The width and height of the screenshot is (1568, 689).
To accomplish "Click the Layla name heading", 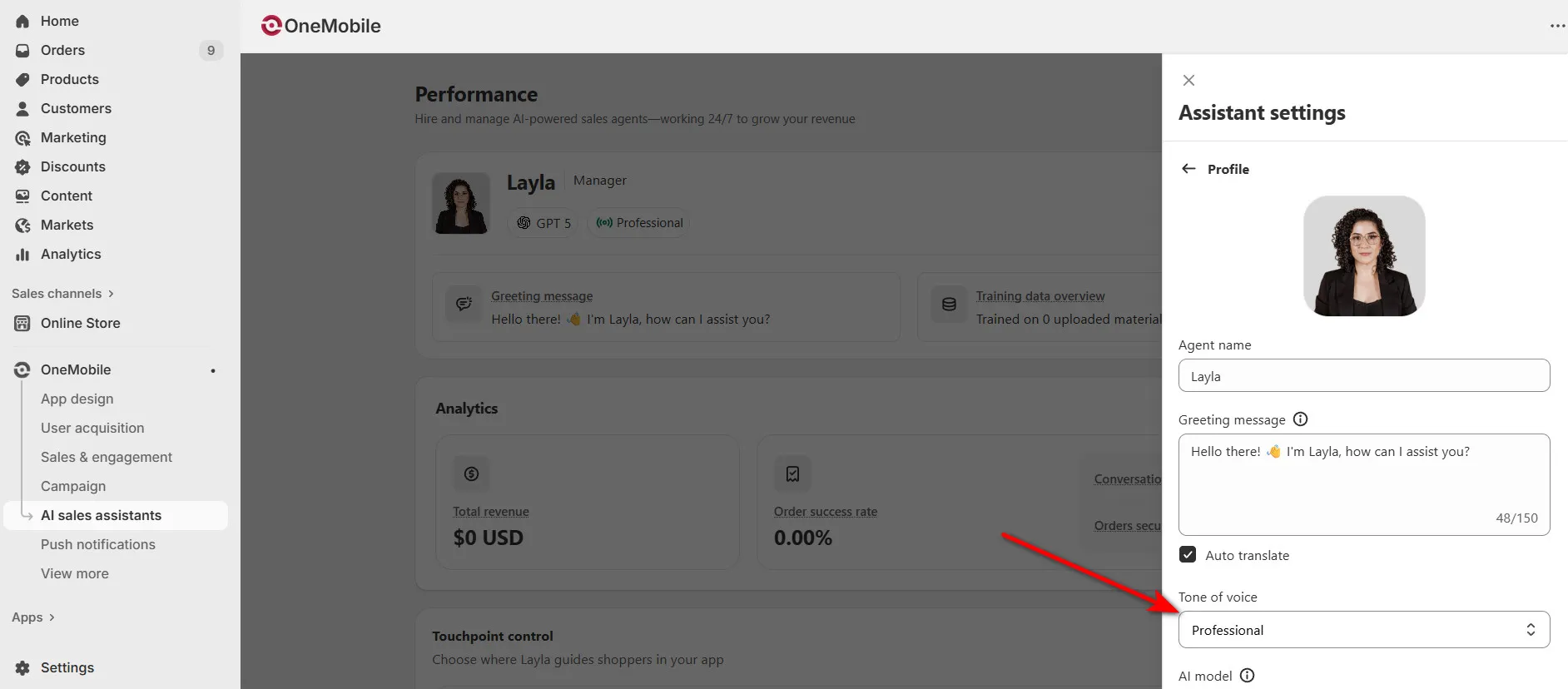I will click(531, 183).
